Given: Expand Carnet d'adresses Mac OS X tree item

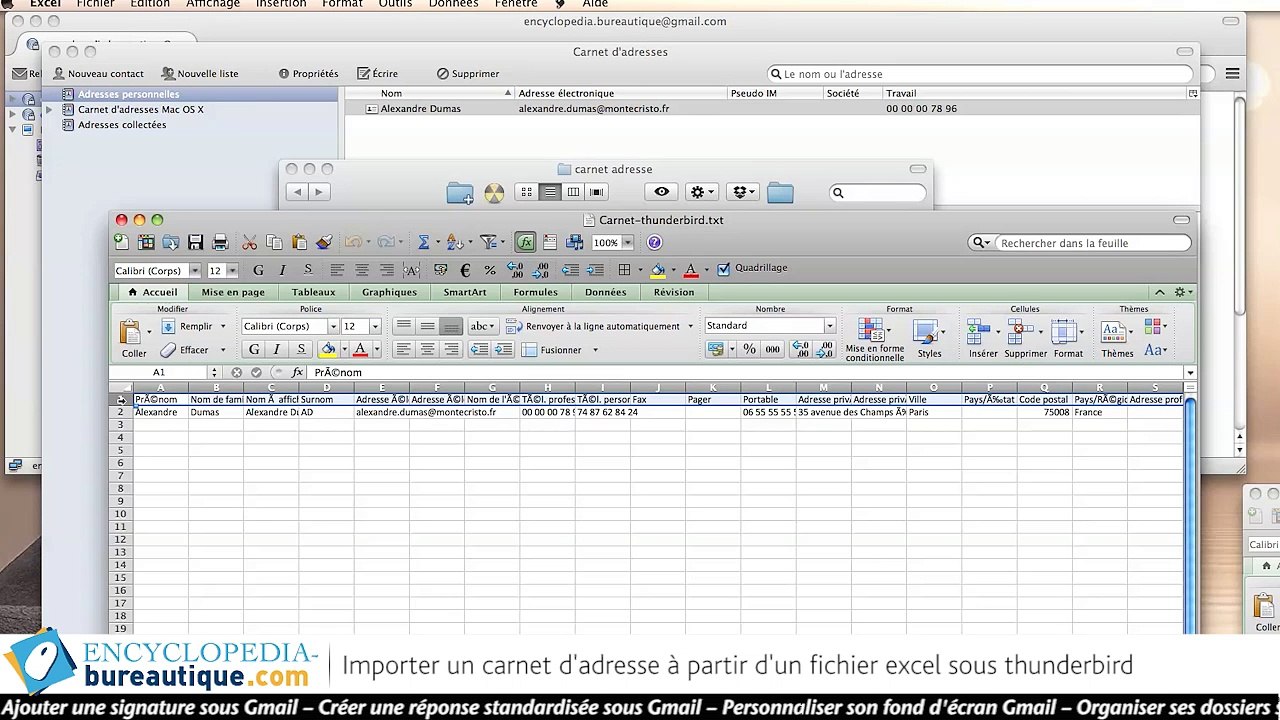Looking at the screenshot, I should pyautogui.click(x=49, y=109).
